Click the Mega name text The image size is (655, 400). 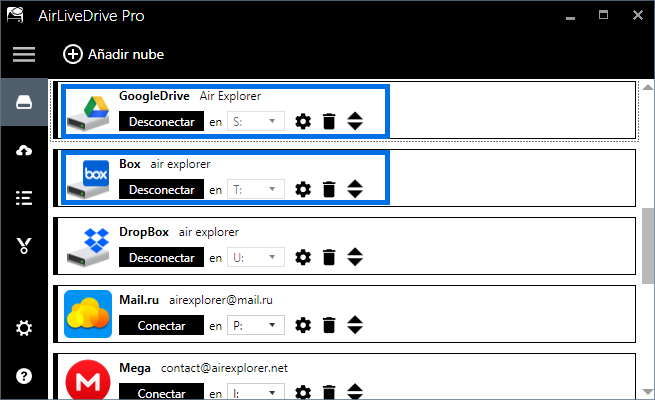pos(135,368)
